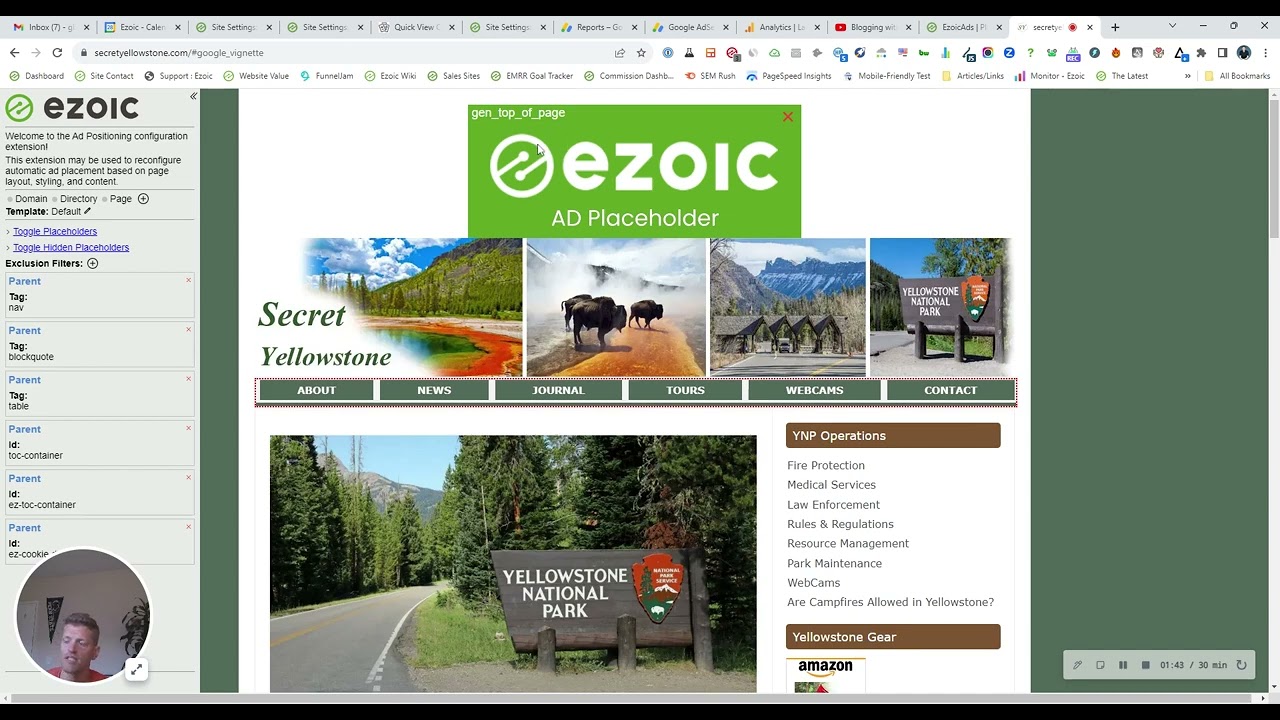This screenshot has width=1280, height=720.
Task: Bookmark this page with star icon
Action: (641, 53)
